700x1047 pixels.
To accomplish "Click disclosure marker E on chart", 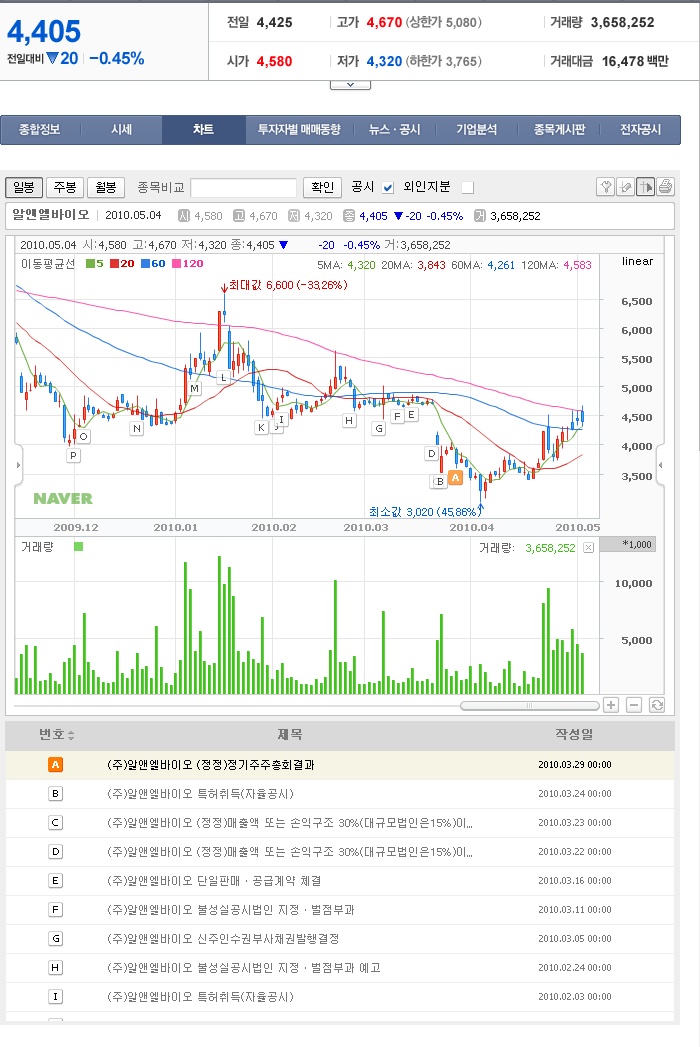I will pyautogui.click(x=411, y=415).
